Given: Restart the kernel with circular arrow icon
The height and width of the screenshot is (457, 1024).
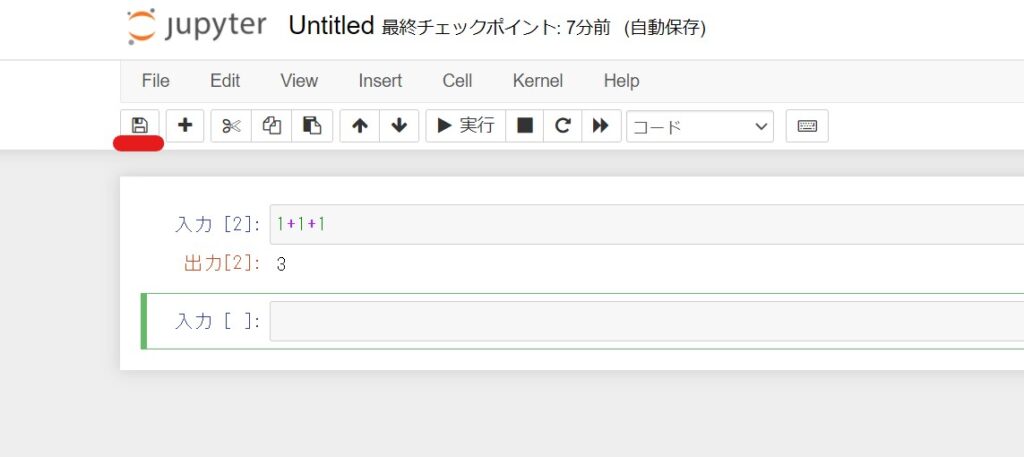Looking at the screenshot, I should [x=562, y=125].
